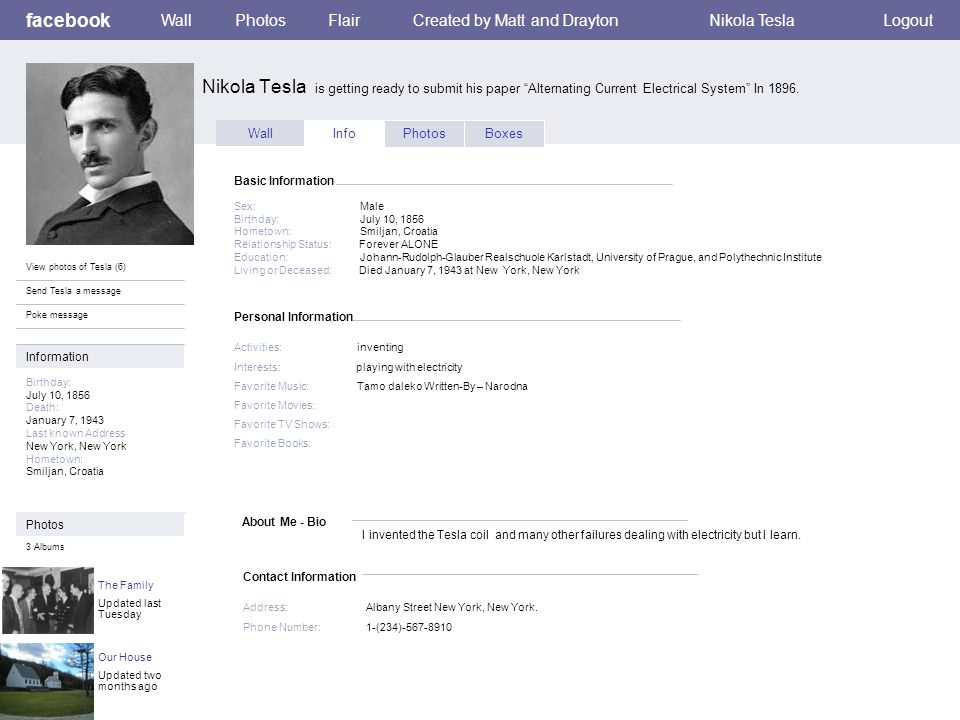Click 'Forever ALONE' relationship status
The image size is (960, 720).
point(399,244)
